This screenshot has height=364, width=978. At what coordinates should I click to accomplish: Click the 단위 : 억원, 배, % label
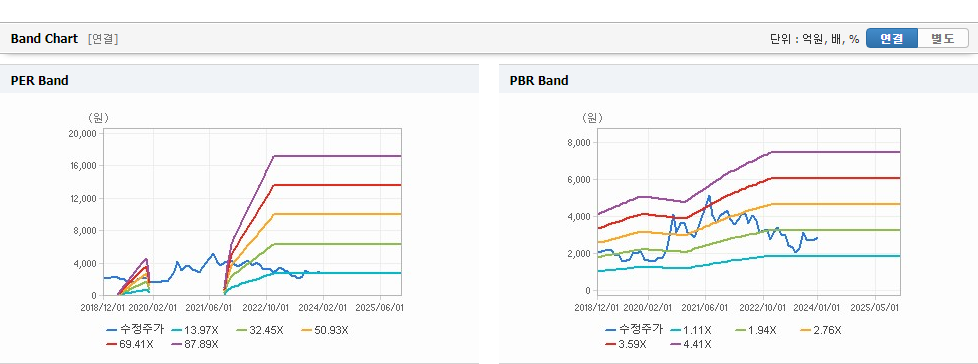815,39
